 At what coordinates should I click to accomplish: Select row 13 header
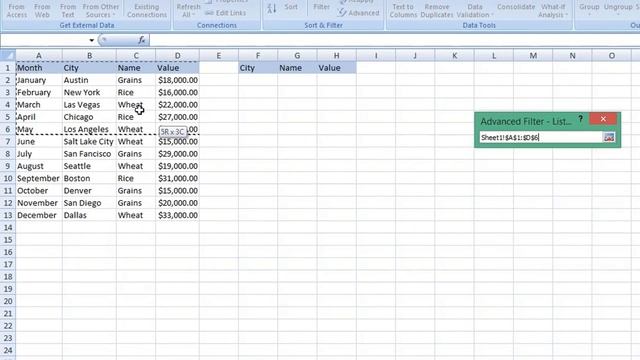click(x=8, y=215)
